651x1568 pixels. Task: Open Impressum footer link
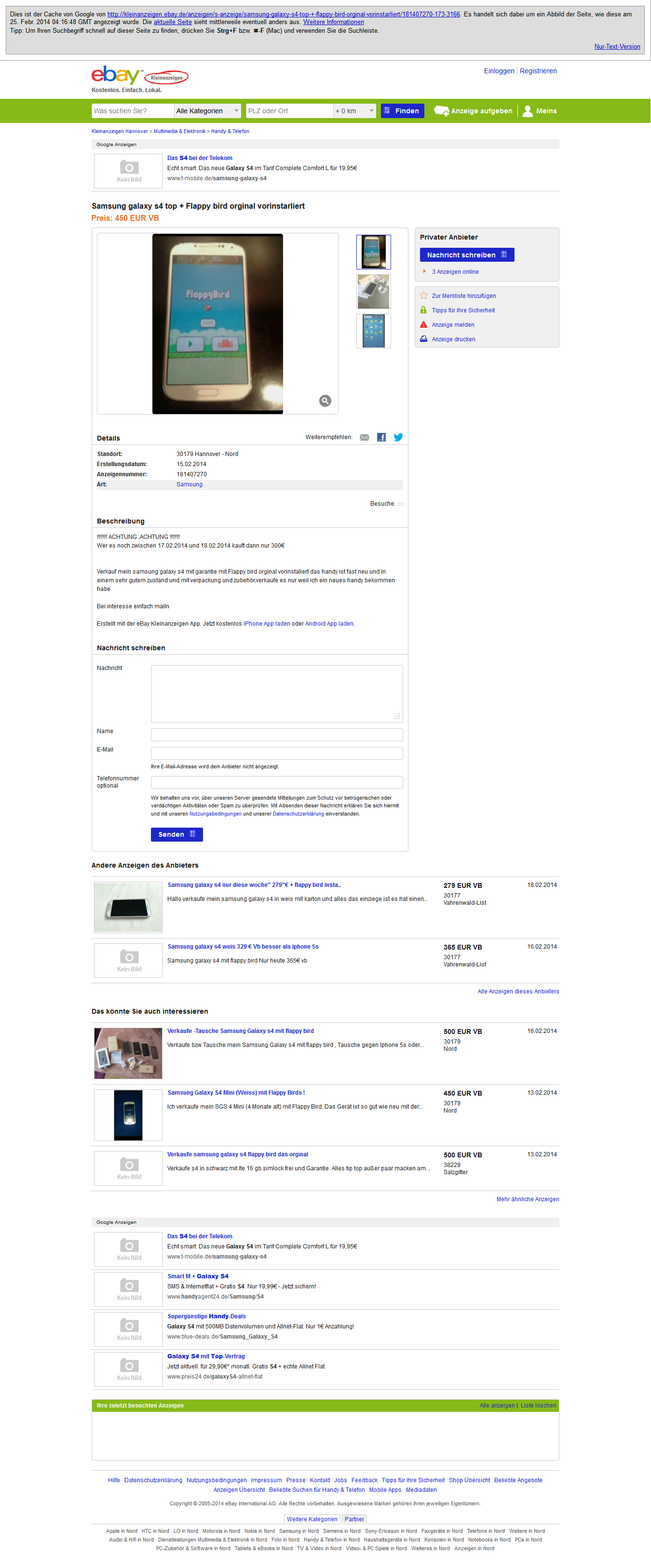pyautogui.click(x=266, y=1480)
